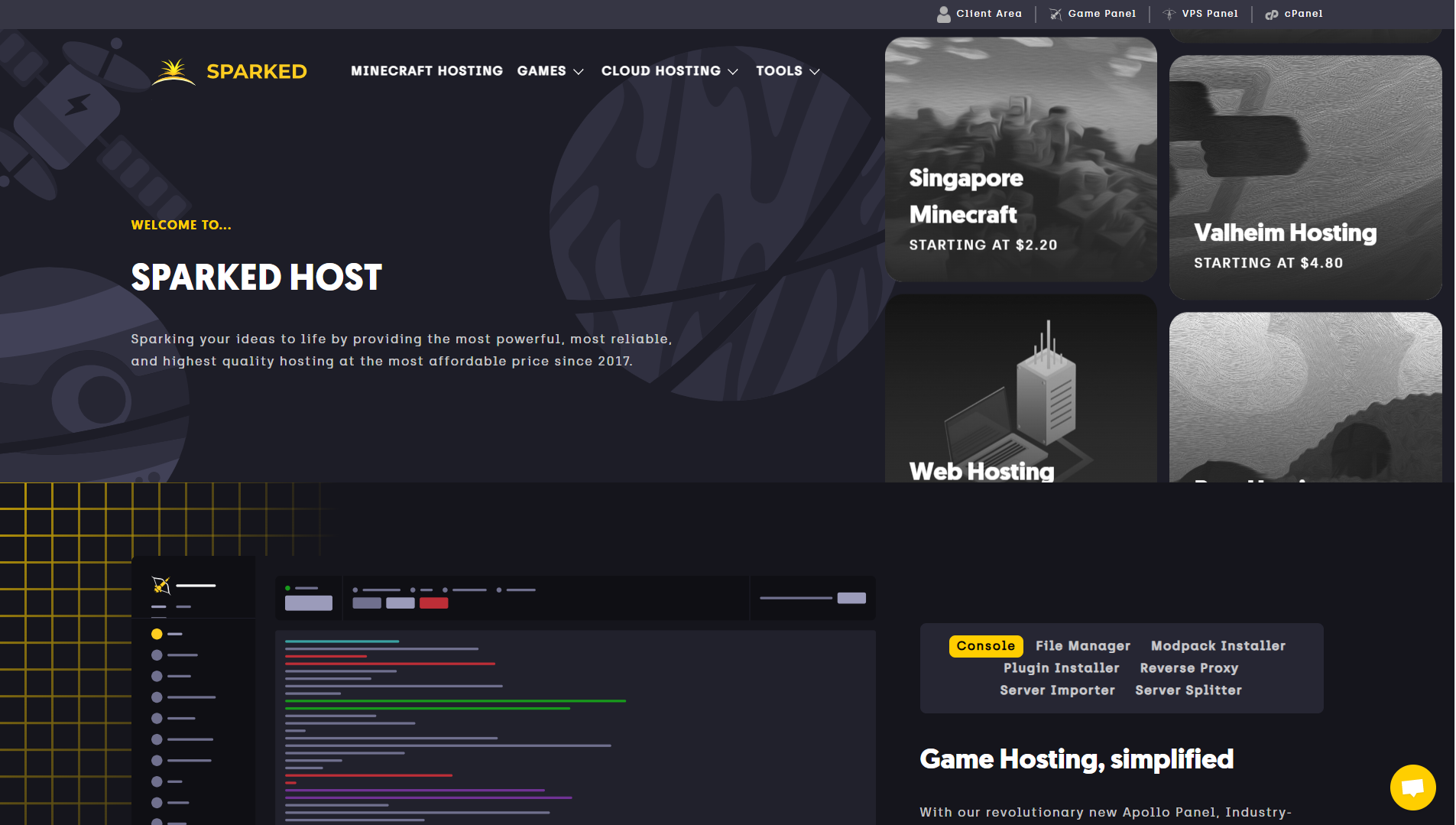Image resolution: width=1456 pixels, height=825 pixels.
Task: Click the red button in panel mockup
Action: coord(433,603)
